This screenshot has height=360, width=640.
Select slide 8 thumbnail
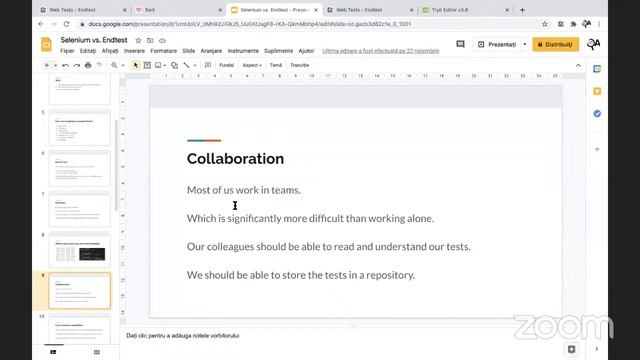click(80, 250)
